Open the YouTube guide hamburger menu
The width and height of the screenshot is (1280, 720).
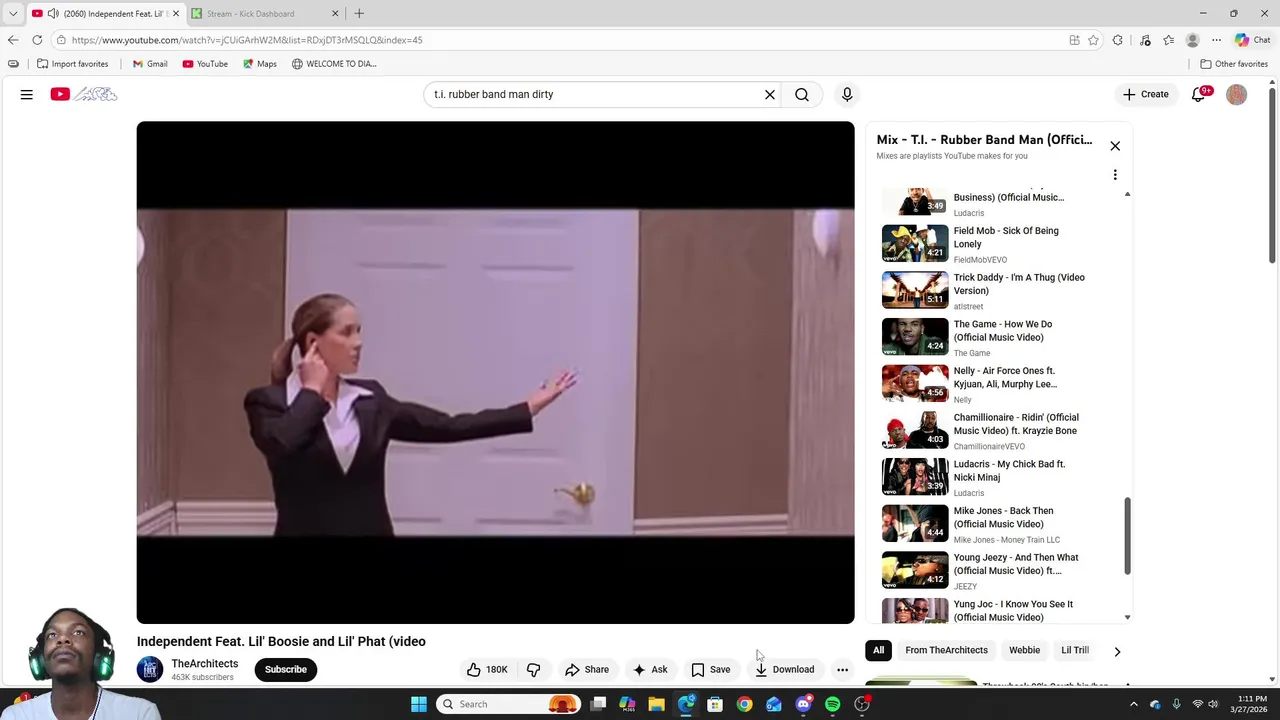coord(27,94)
